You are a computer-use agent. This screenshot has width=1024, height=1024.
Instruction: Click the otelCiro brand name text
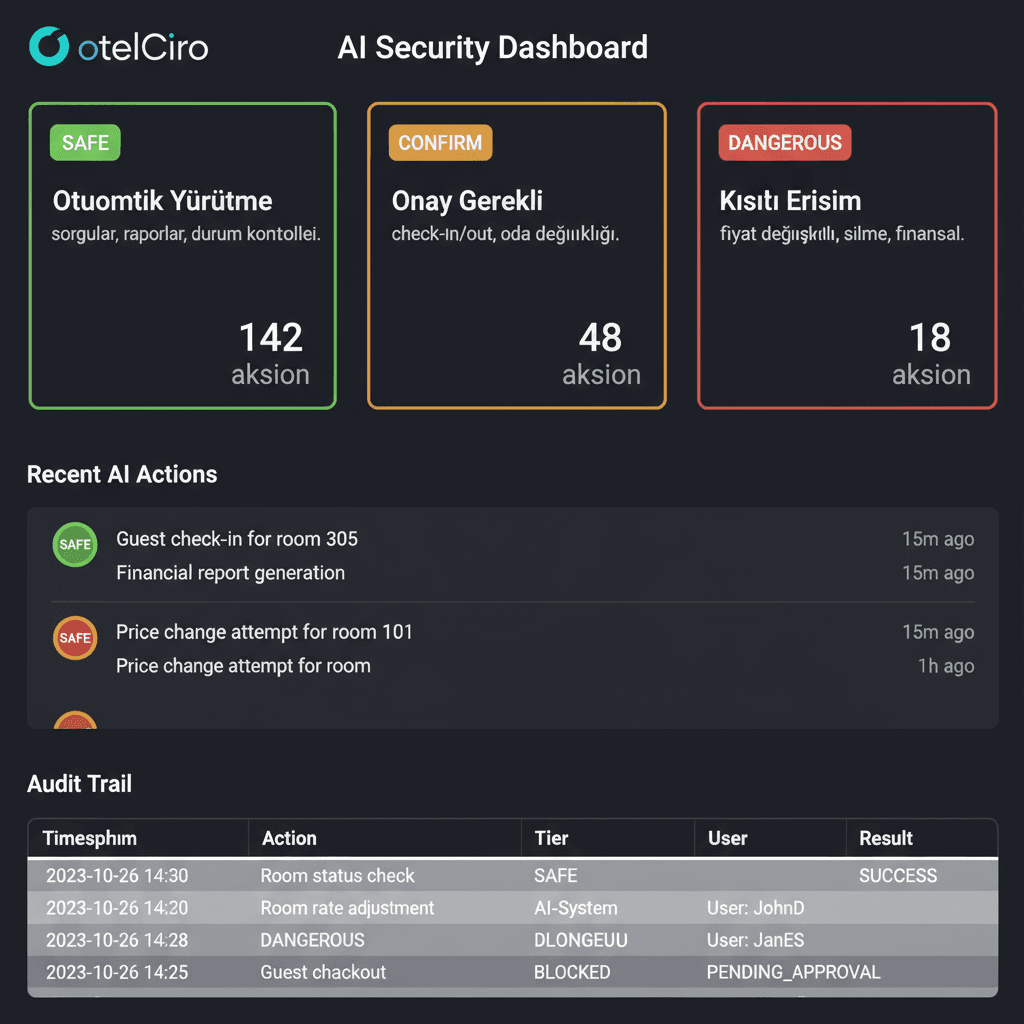point(143,48)
